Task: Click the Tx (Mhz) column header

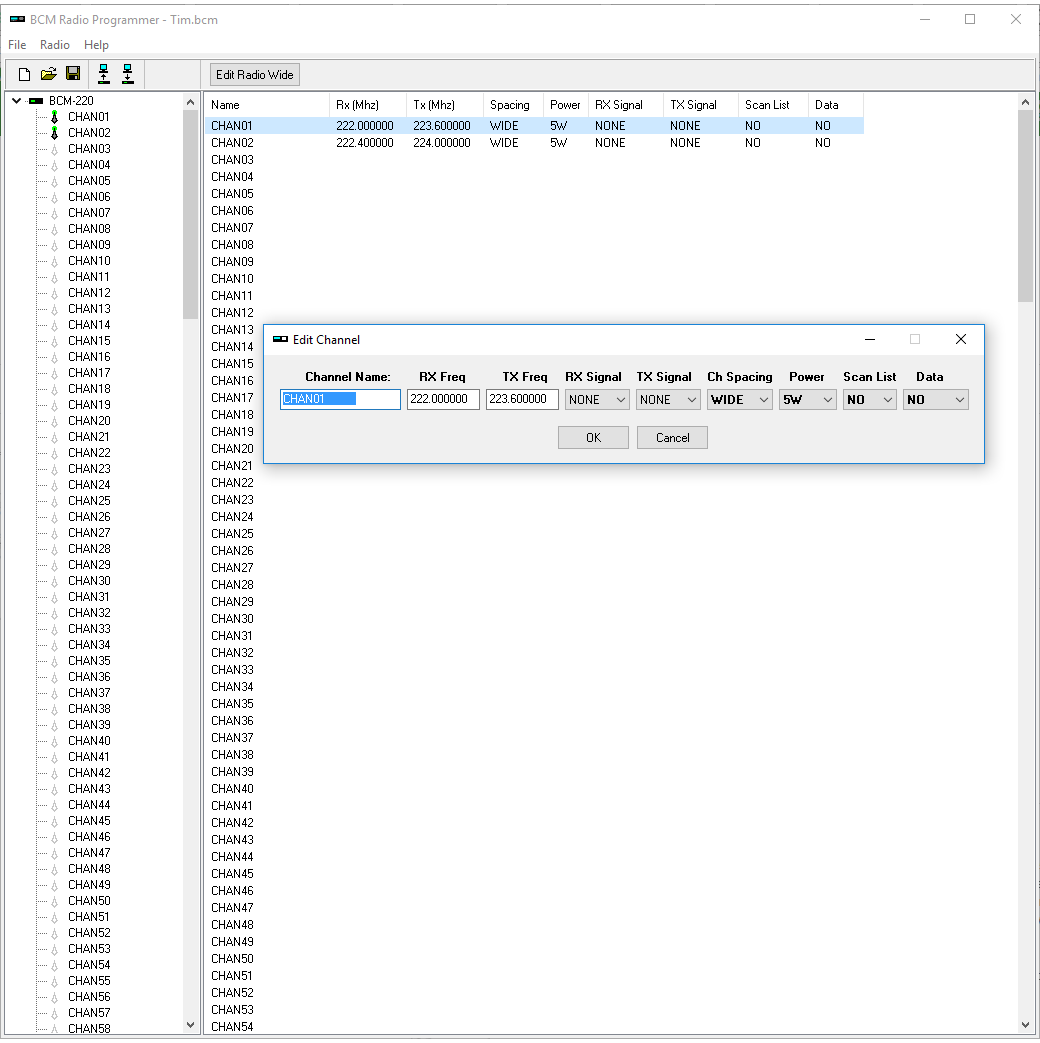Action: pyautogui.click(x=444, y=105)
